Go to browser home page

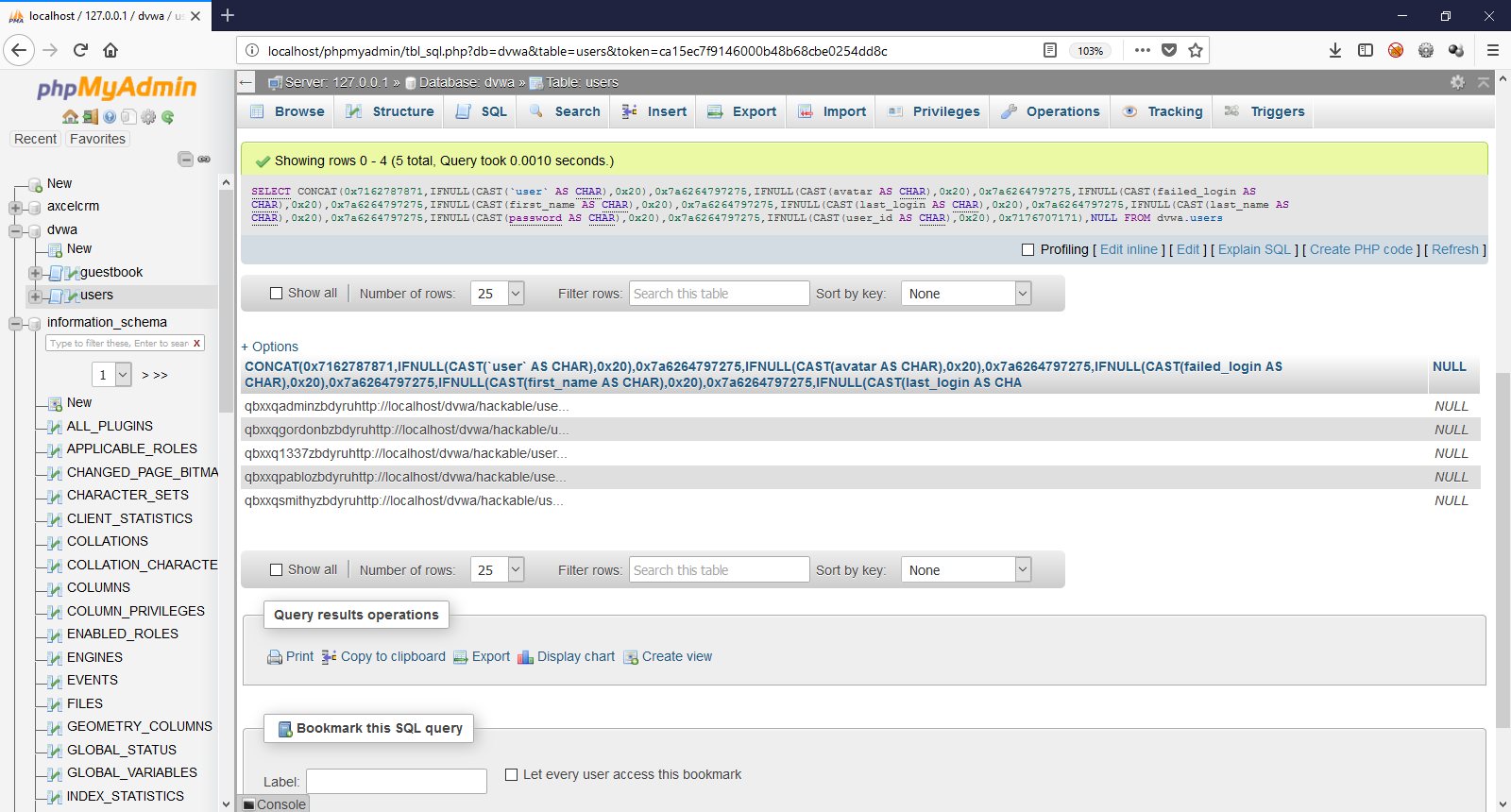110,50
